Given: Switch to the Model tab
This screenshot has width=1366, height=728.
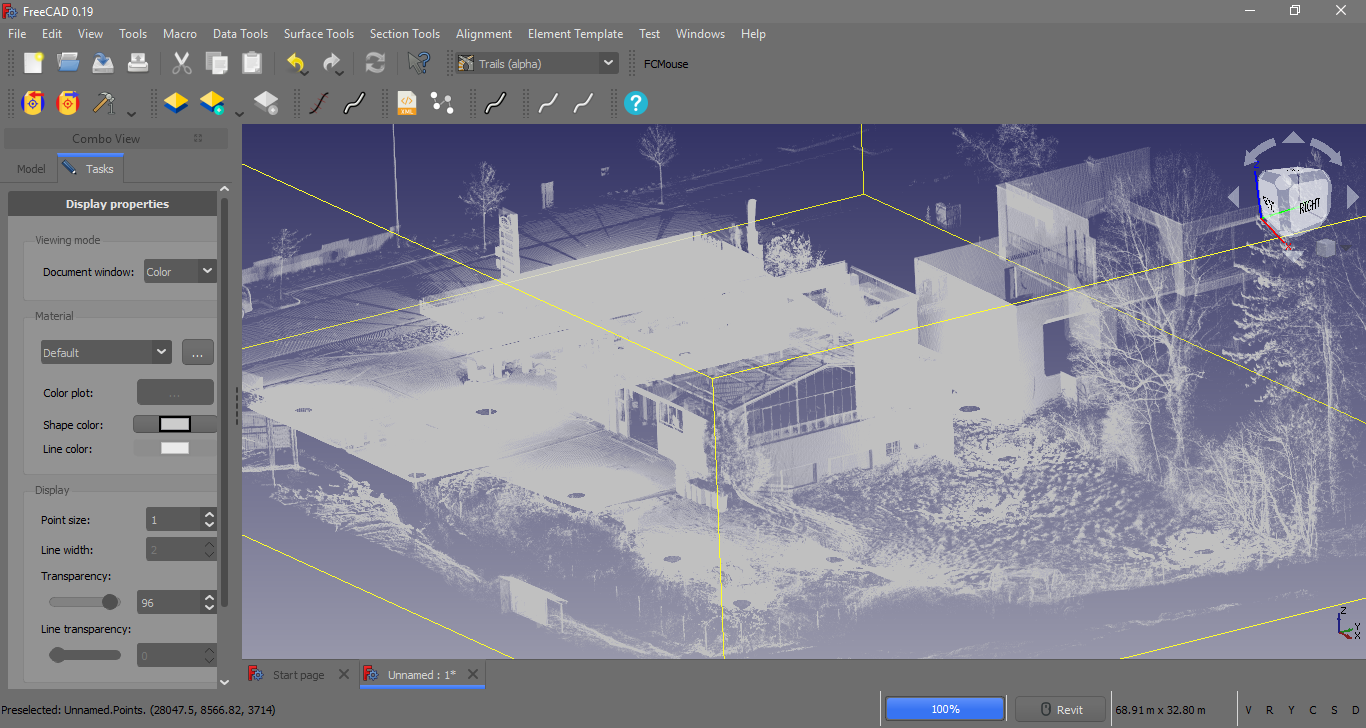Looking at the screenshot, I should [x=31, y=169].
